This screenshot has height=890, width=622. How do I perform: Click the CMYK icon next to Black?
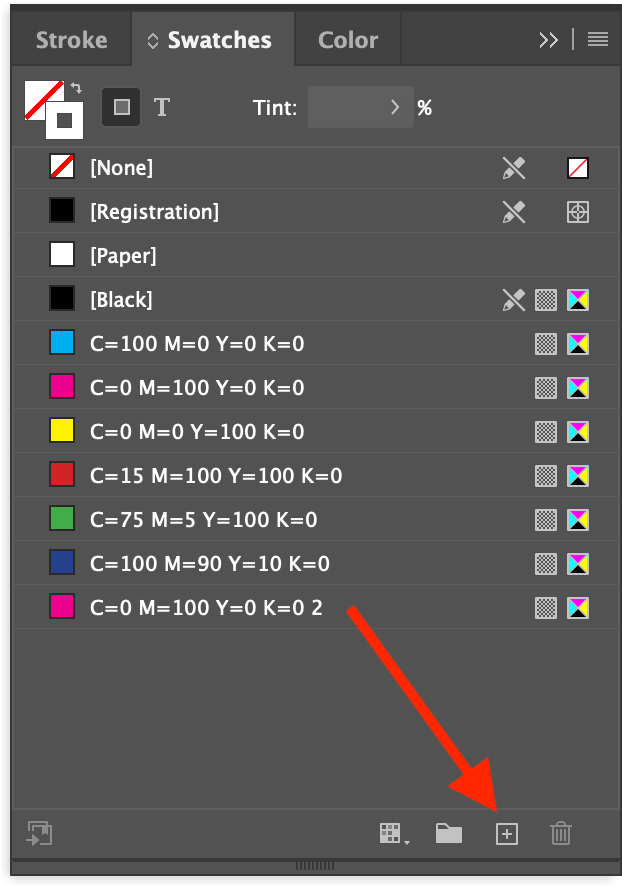(x=577, y=299)
